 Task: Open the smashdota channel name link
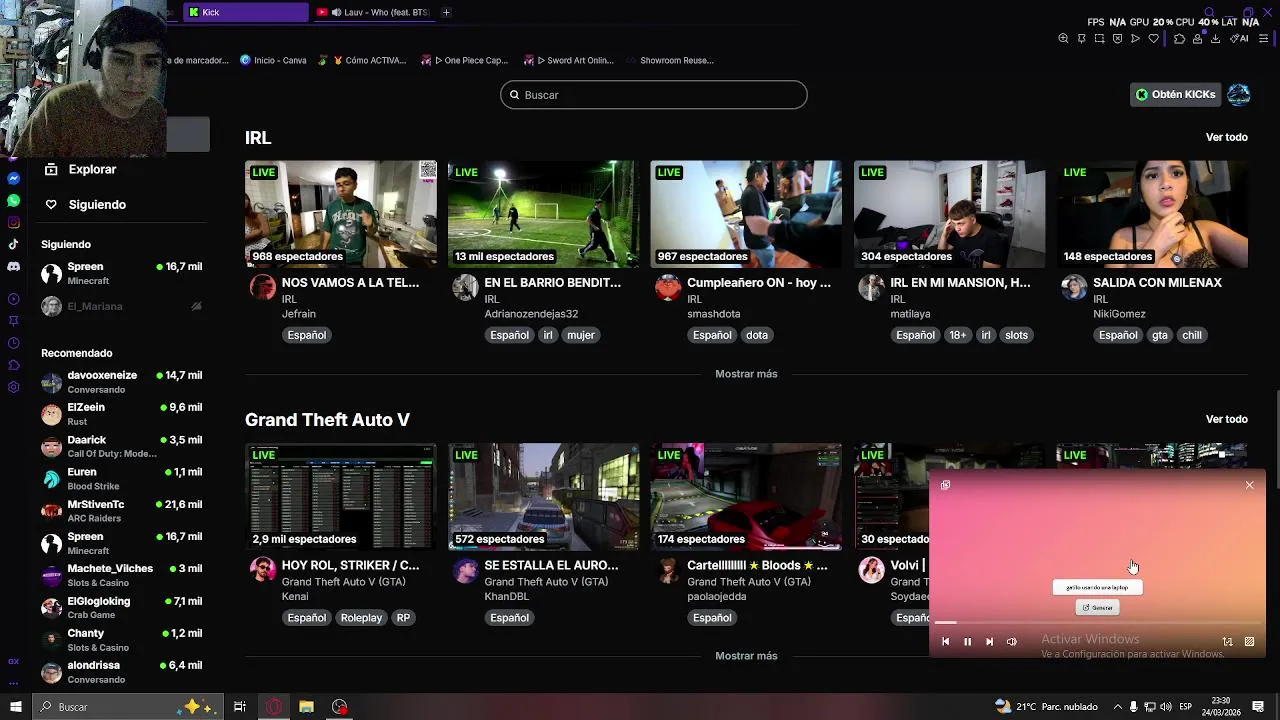(714, 314)
